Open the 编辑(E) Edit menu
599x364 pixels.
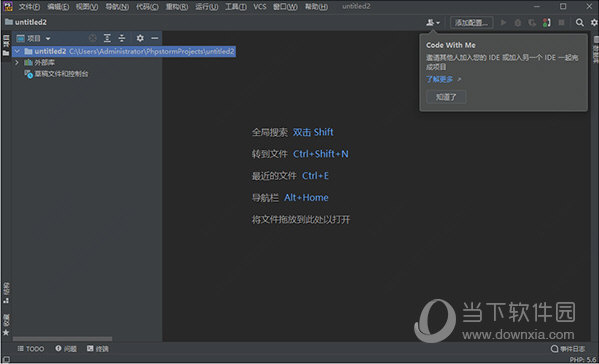pyautogui.click(x=58, y=7)
